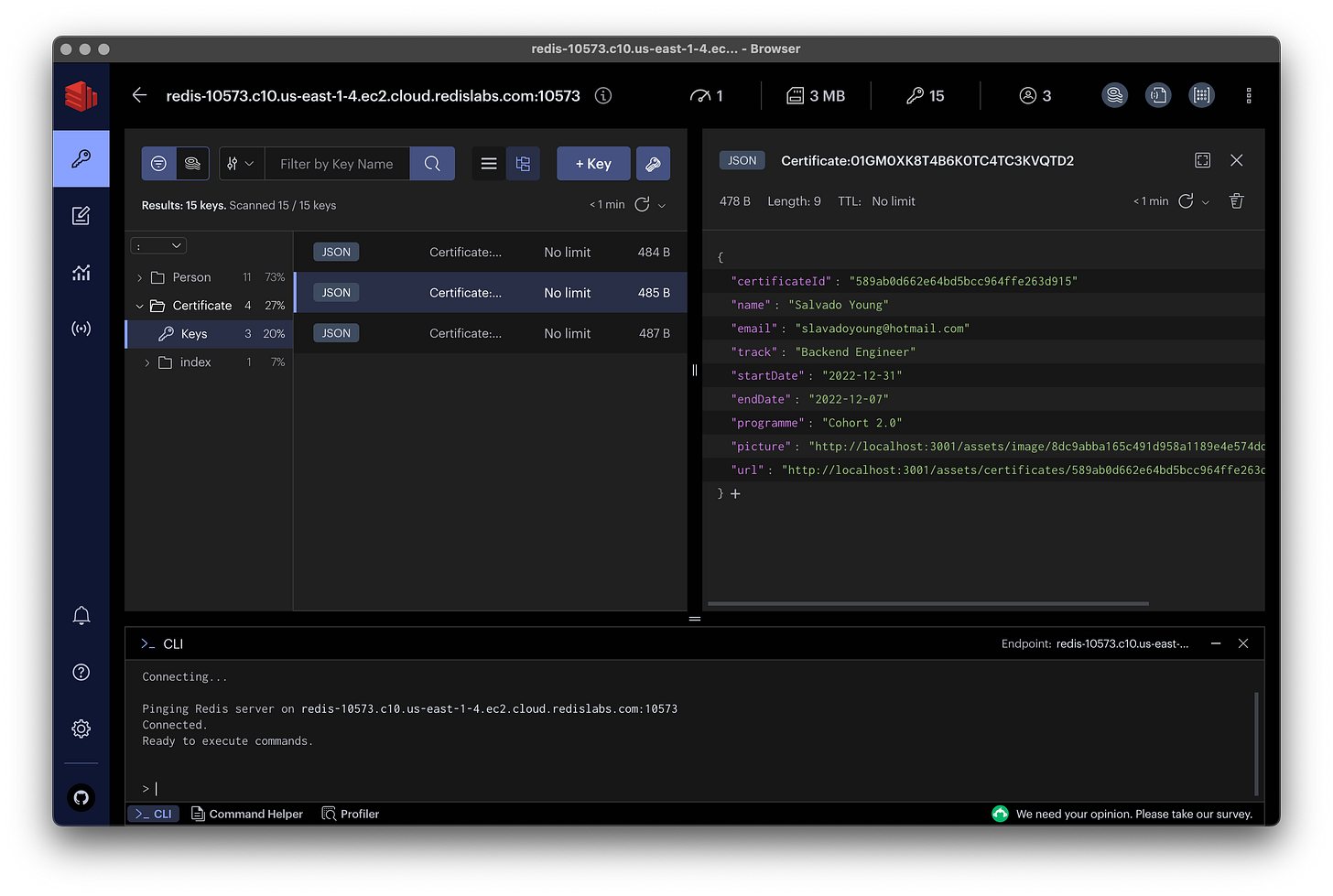Select the Certificate row sized 485 B
Viewport: 1333px width, 896px height.
(491, 293)
